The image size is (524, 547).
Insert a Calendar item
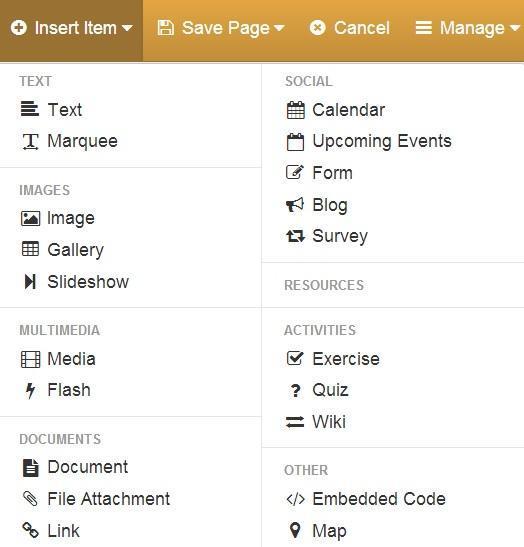click(336, 110)
